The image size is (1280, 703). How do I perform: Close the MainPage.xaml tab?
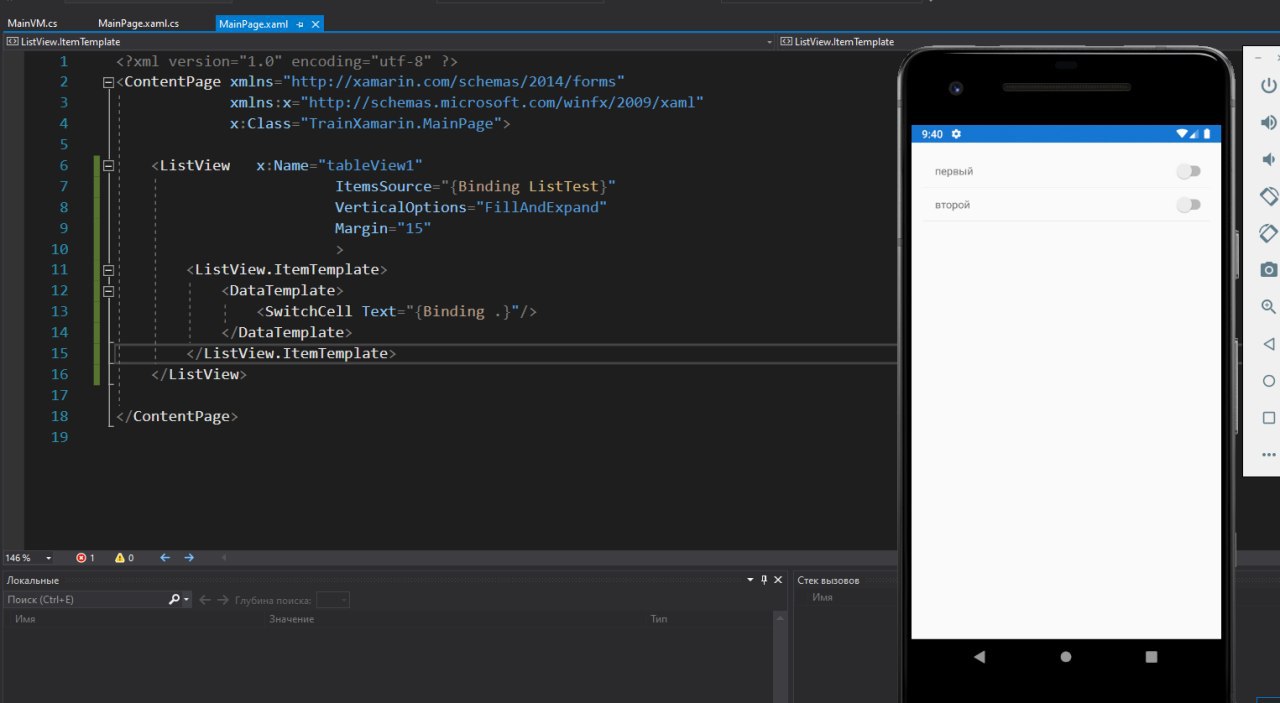click(x=315, y=23)
